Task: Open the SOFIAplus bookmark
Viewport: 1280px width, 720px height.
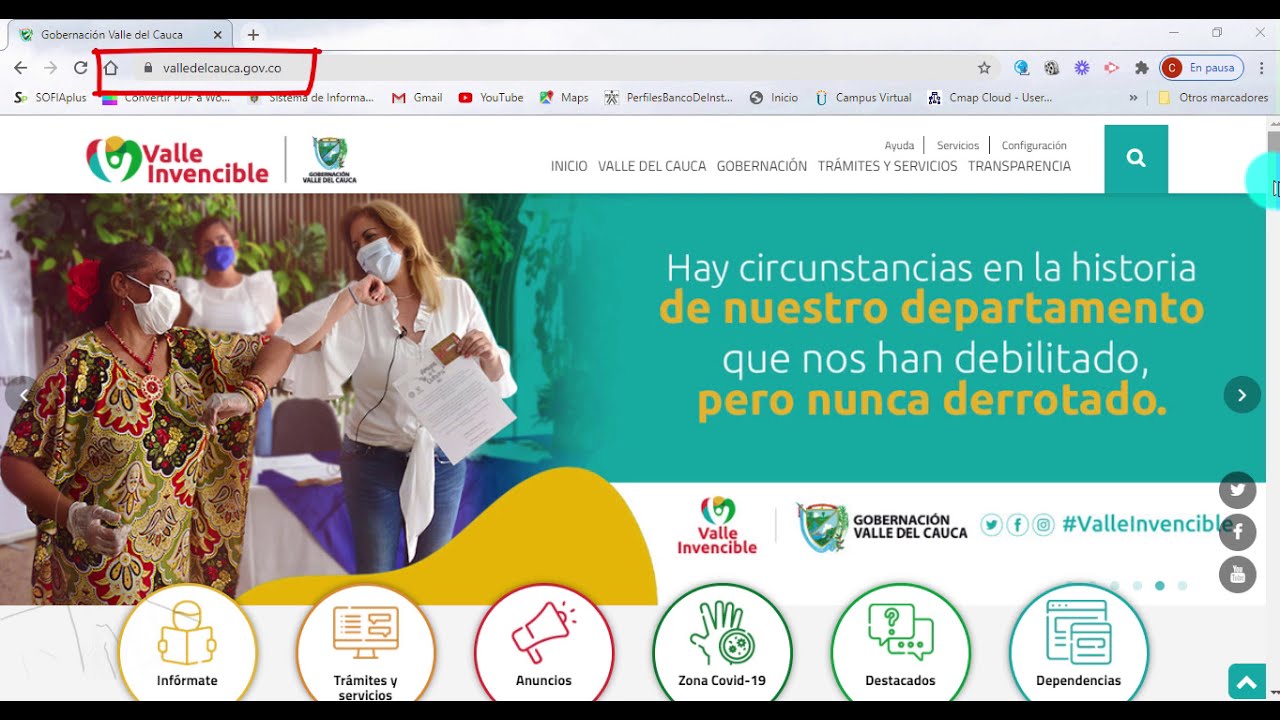Action: 50,98
